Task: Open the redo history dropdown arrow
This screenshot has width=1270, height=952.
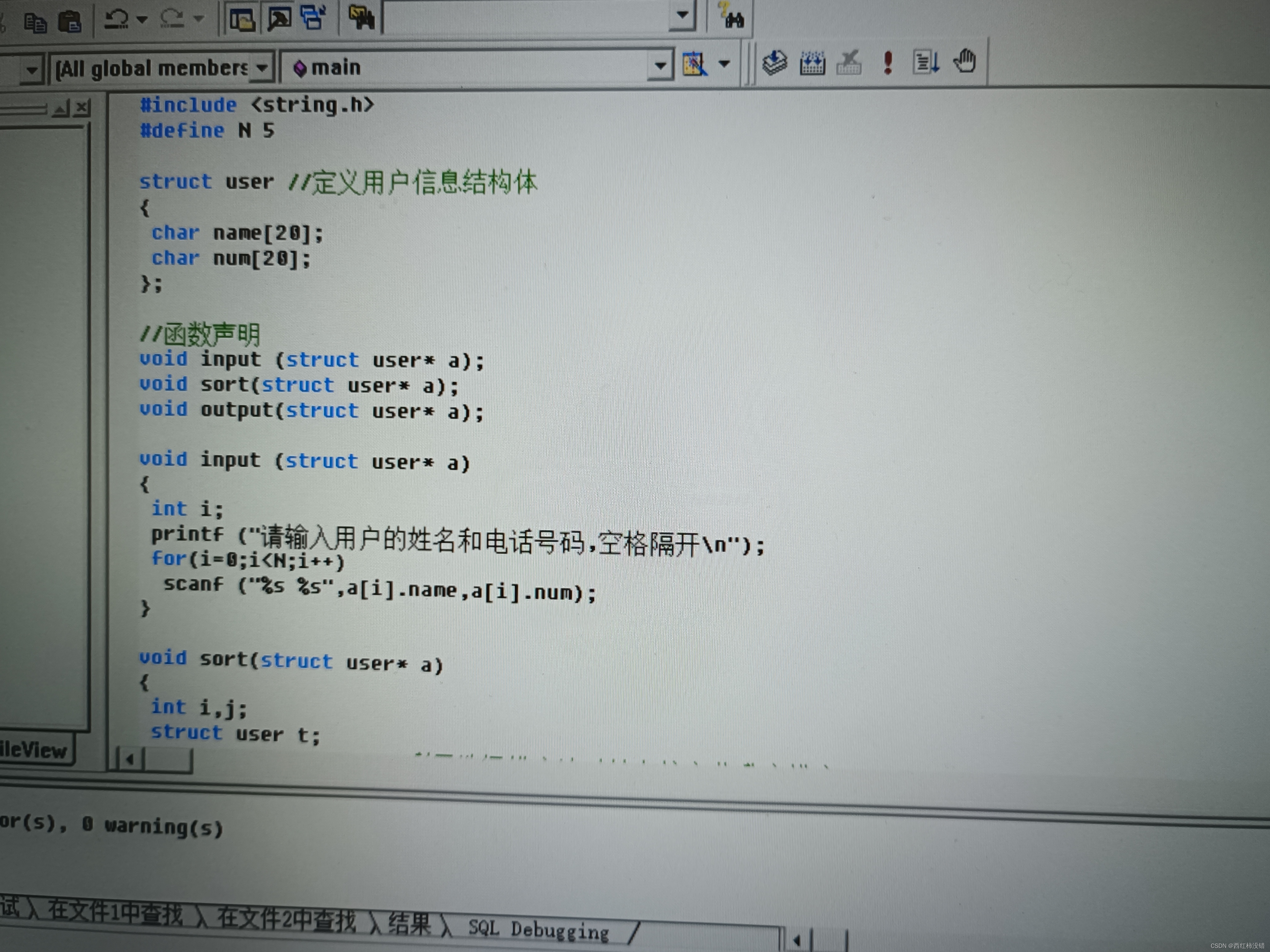Action: pyautogui.click(x=198, y=19)
